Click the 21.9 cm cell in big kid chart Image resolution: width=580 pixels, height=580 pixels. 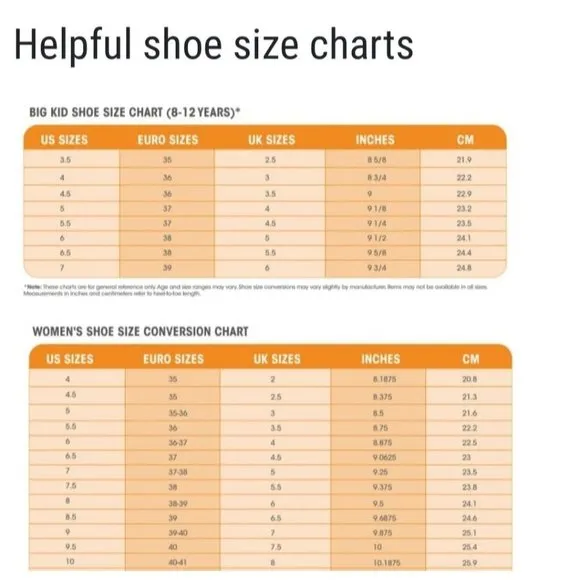(x=464, y=160)
